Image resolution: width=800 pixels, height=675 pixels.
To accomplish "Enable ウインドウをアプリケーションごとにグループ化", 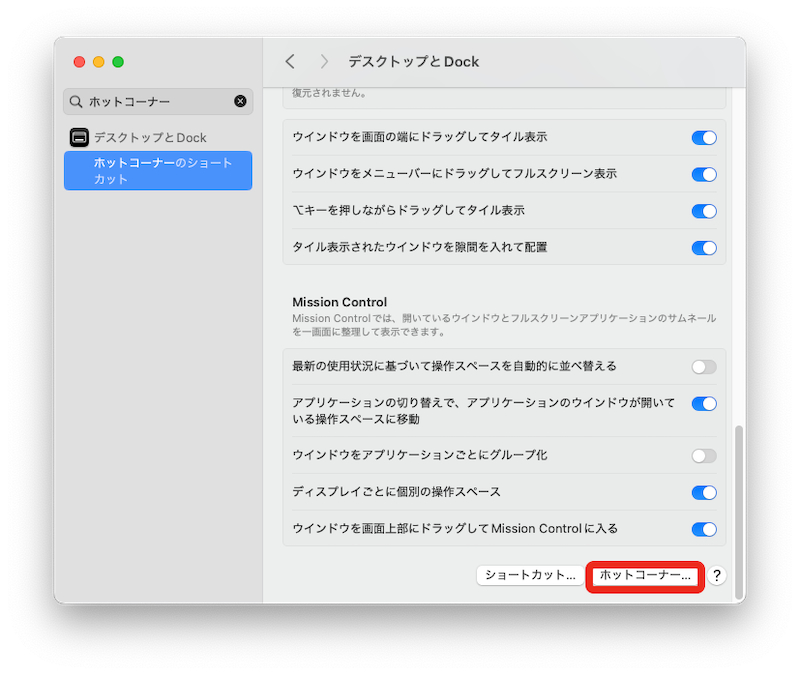I will pyautogui.click(x=704, y=456).
